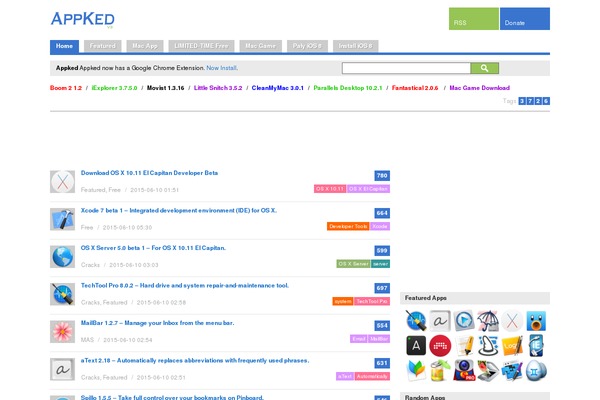Select the umbrella app icon in Featured Apps

(488, 320)
